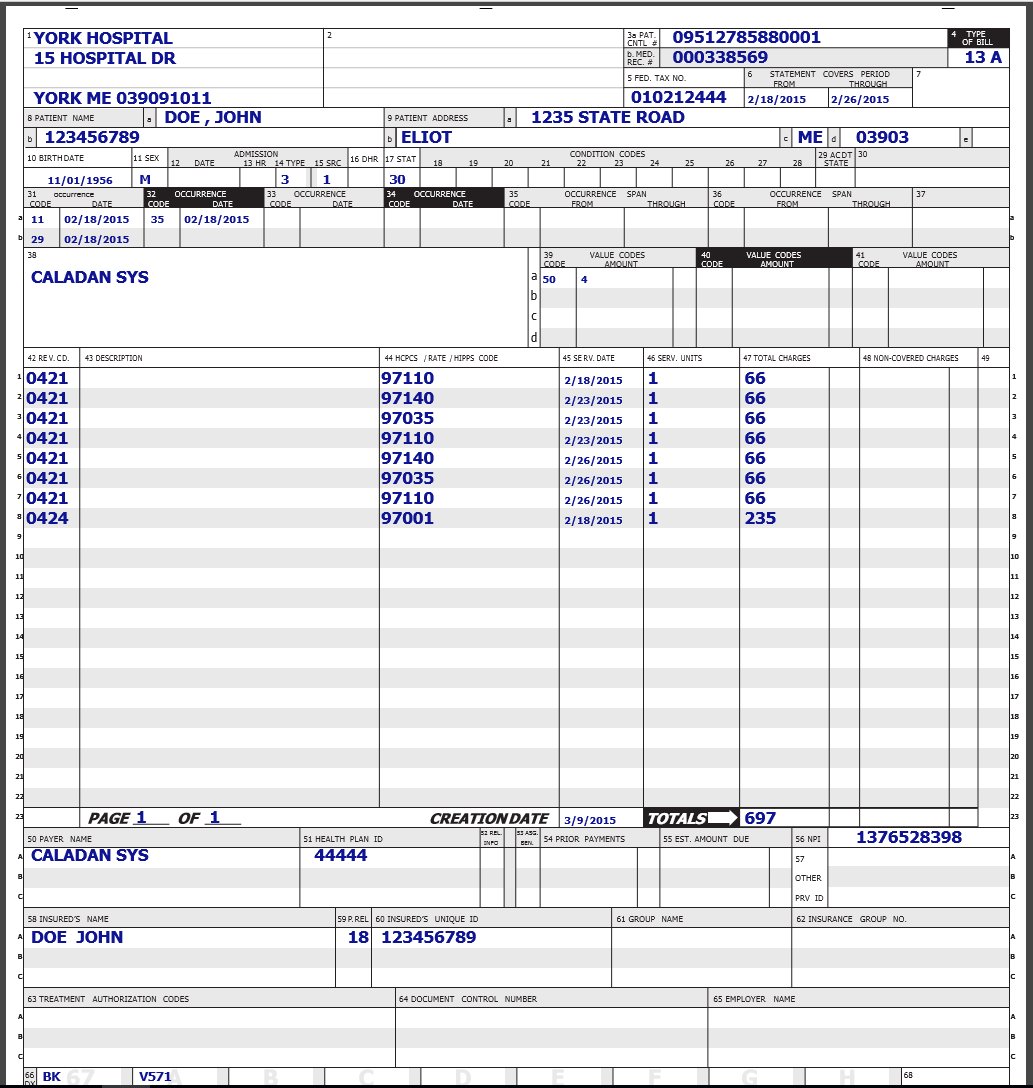Viewport: 1033px width, 1088px height.
Task: Select patient relationship code 18
Action: click(x=358, y=937)
